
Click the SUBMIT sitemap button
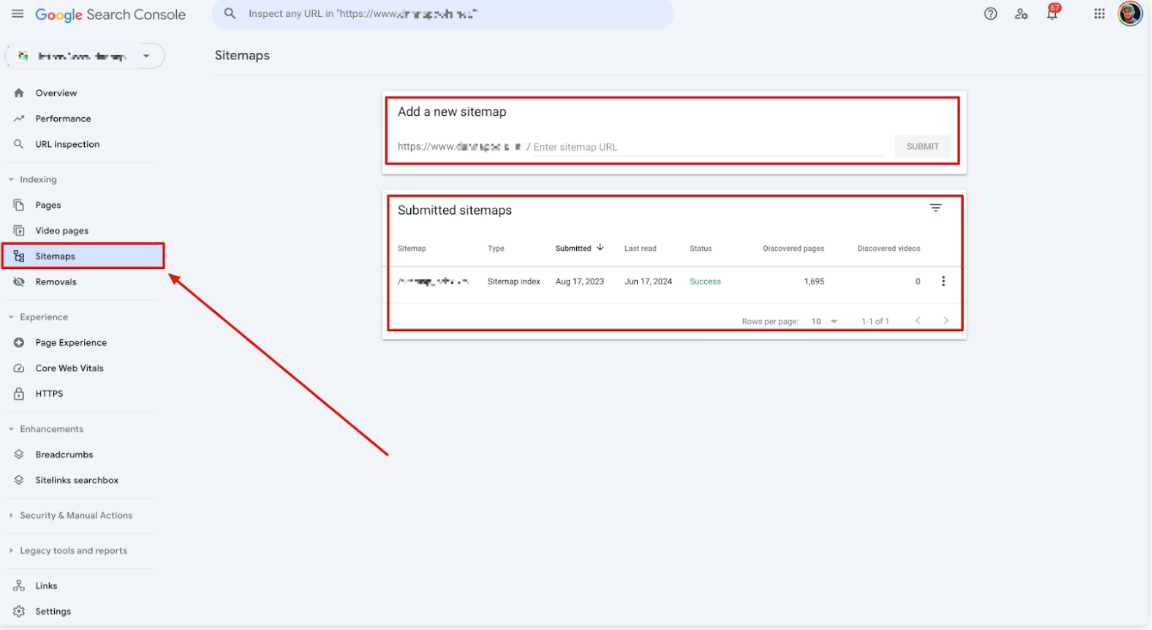922,147
